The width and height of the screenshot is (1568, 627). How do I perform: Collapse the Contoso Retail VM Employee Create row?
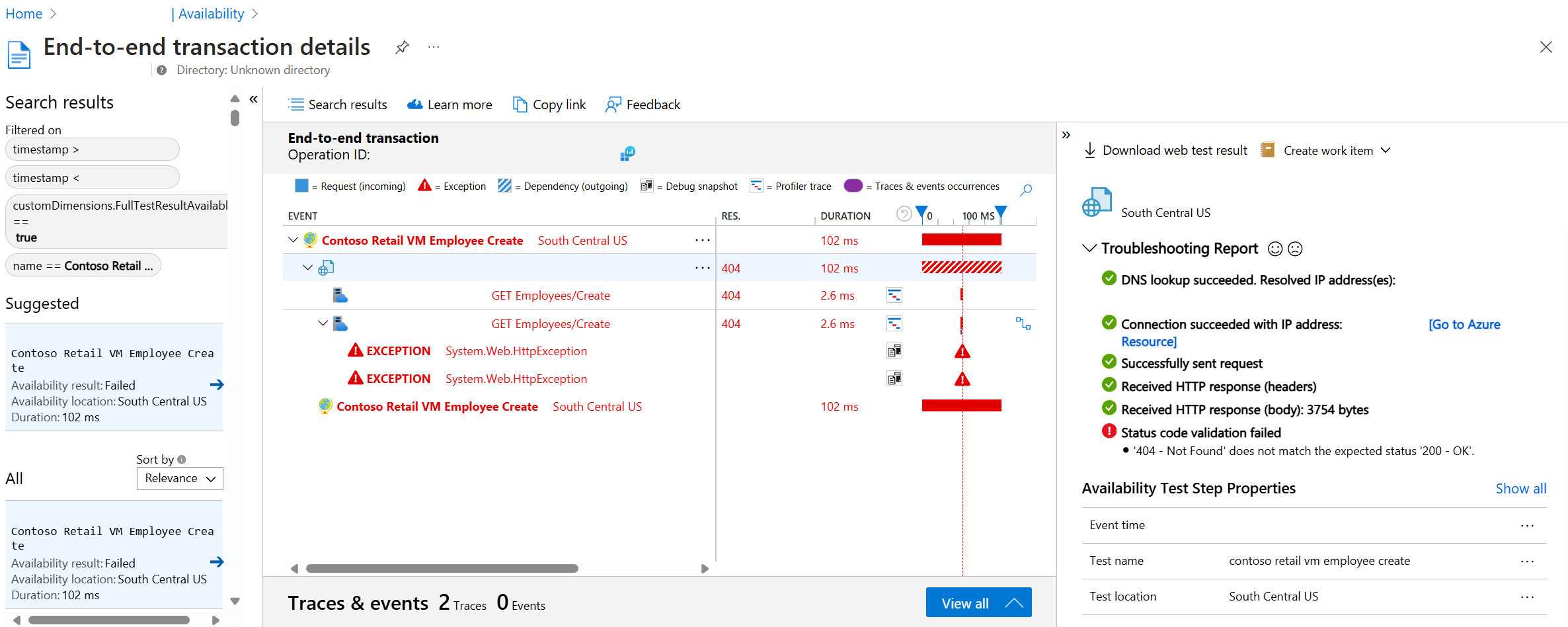(x=293, y=240)
